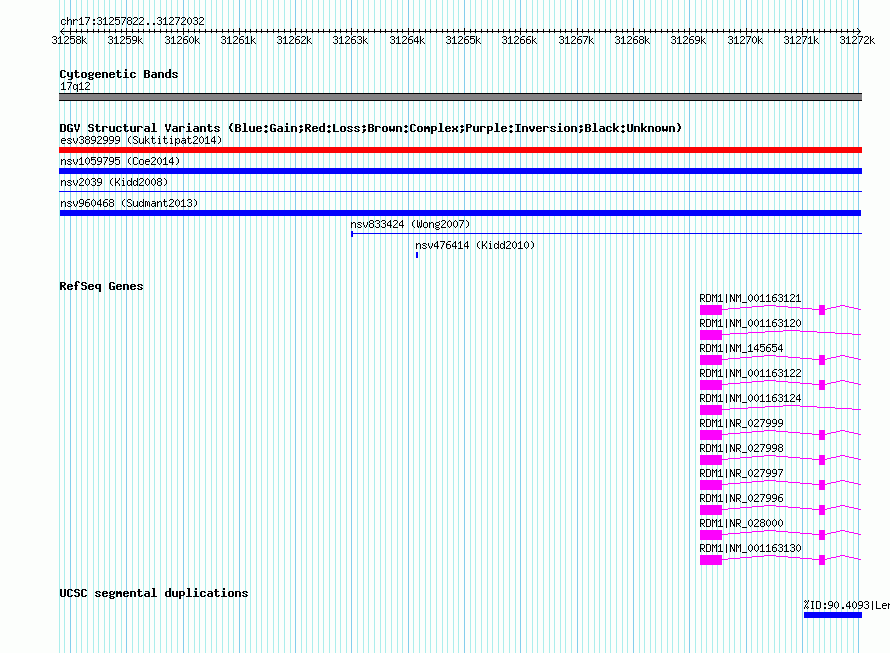Click the RDM1|NR_027999 large exon block
This screenshot has width=890, height=653.
[x=711, y=435]
